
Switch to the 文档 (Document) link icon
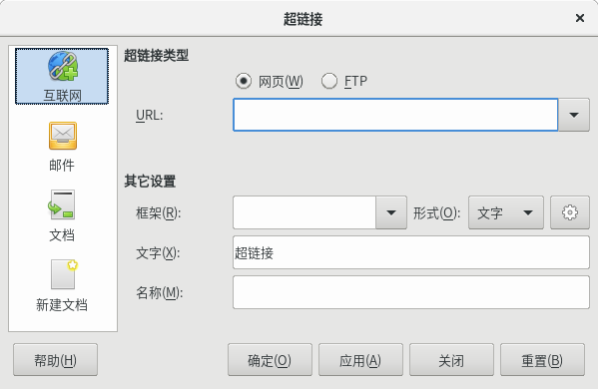[62, 216]
